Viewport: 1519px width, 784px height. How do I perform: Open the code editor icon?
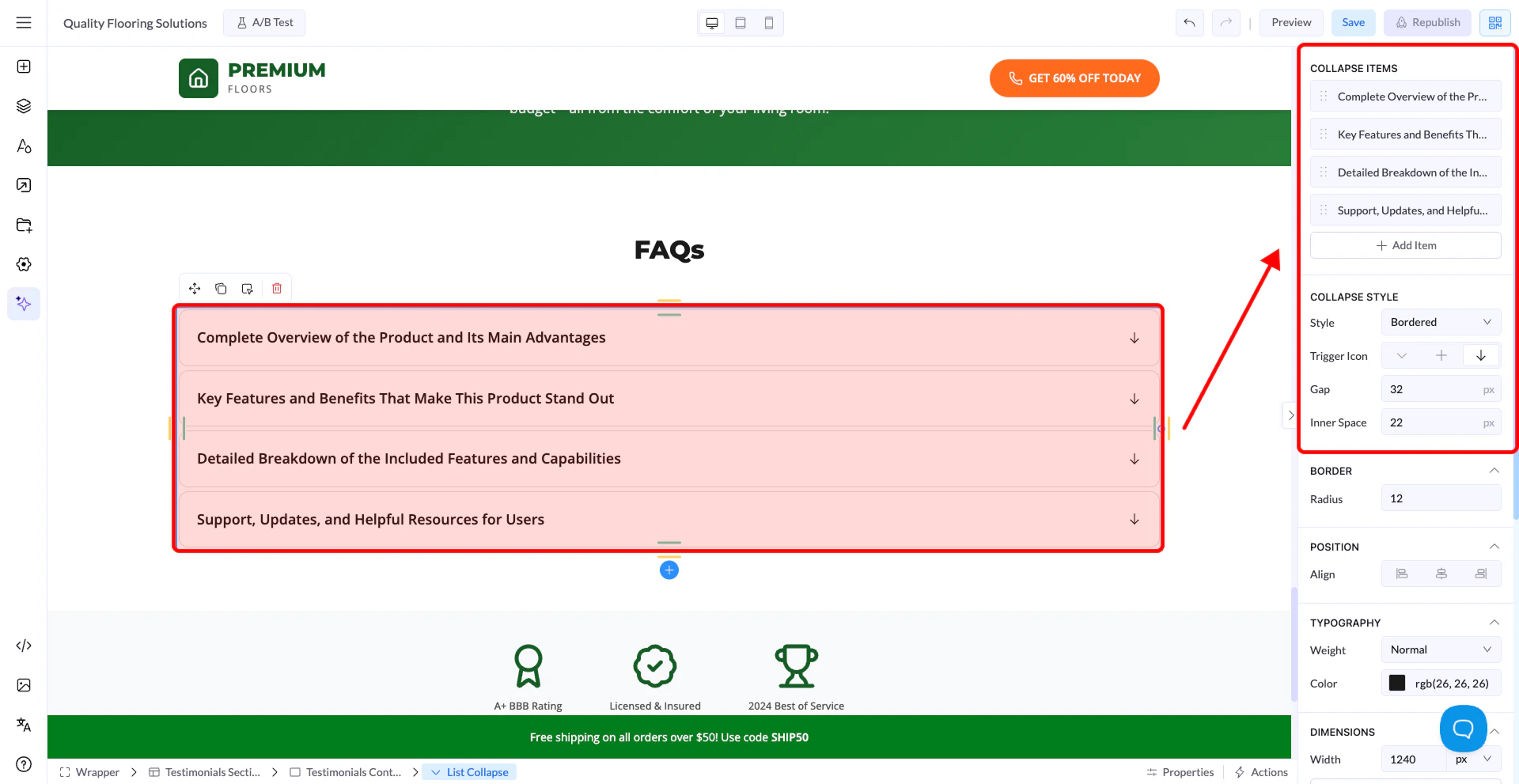click(x=24, y=646)
